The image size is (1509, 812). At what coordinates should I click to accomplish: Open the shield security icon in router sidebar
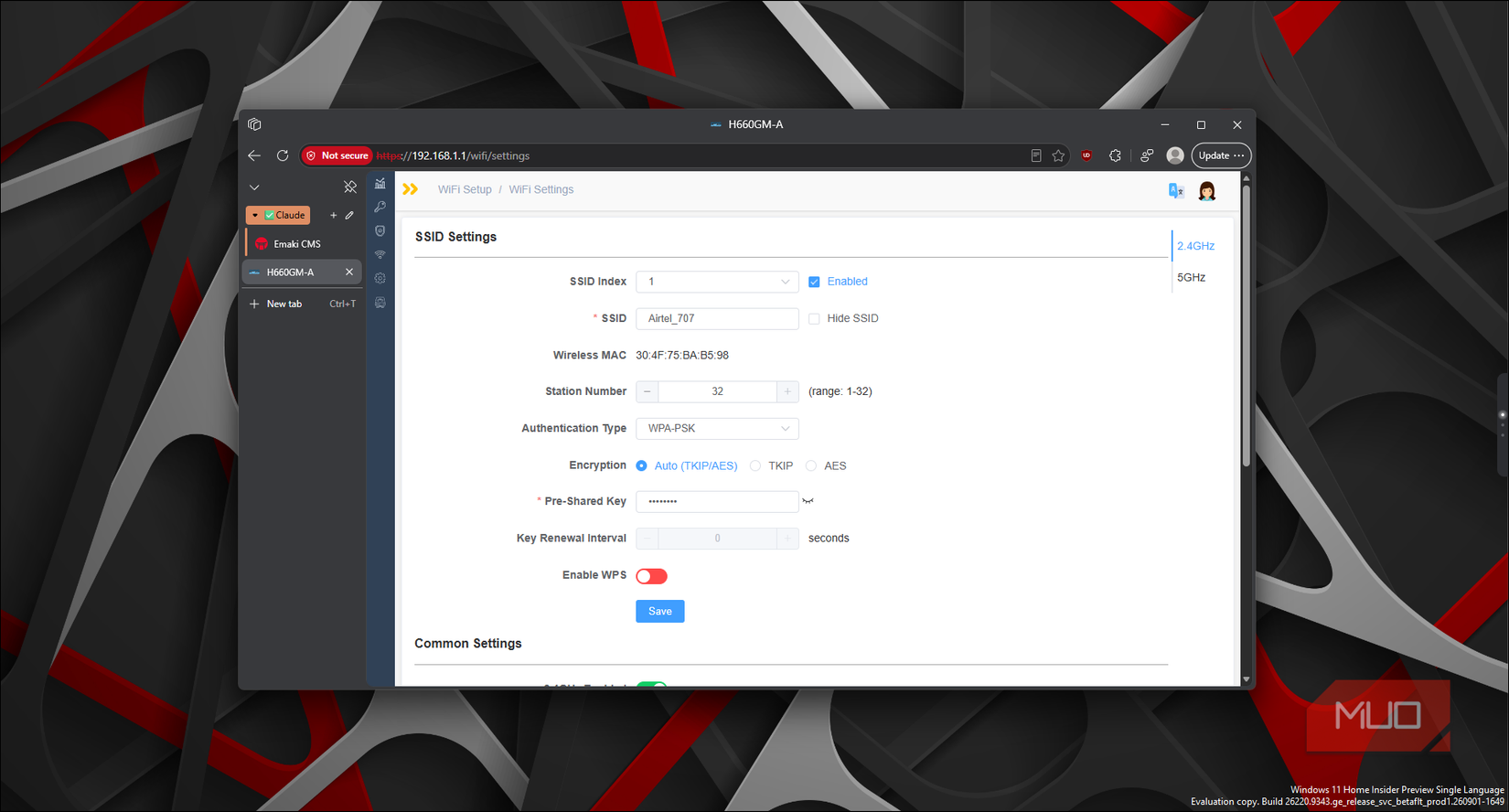coord(380,231)
